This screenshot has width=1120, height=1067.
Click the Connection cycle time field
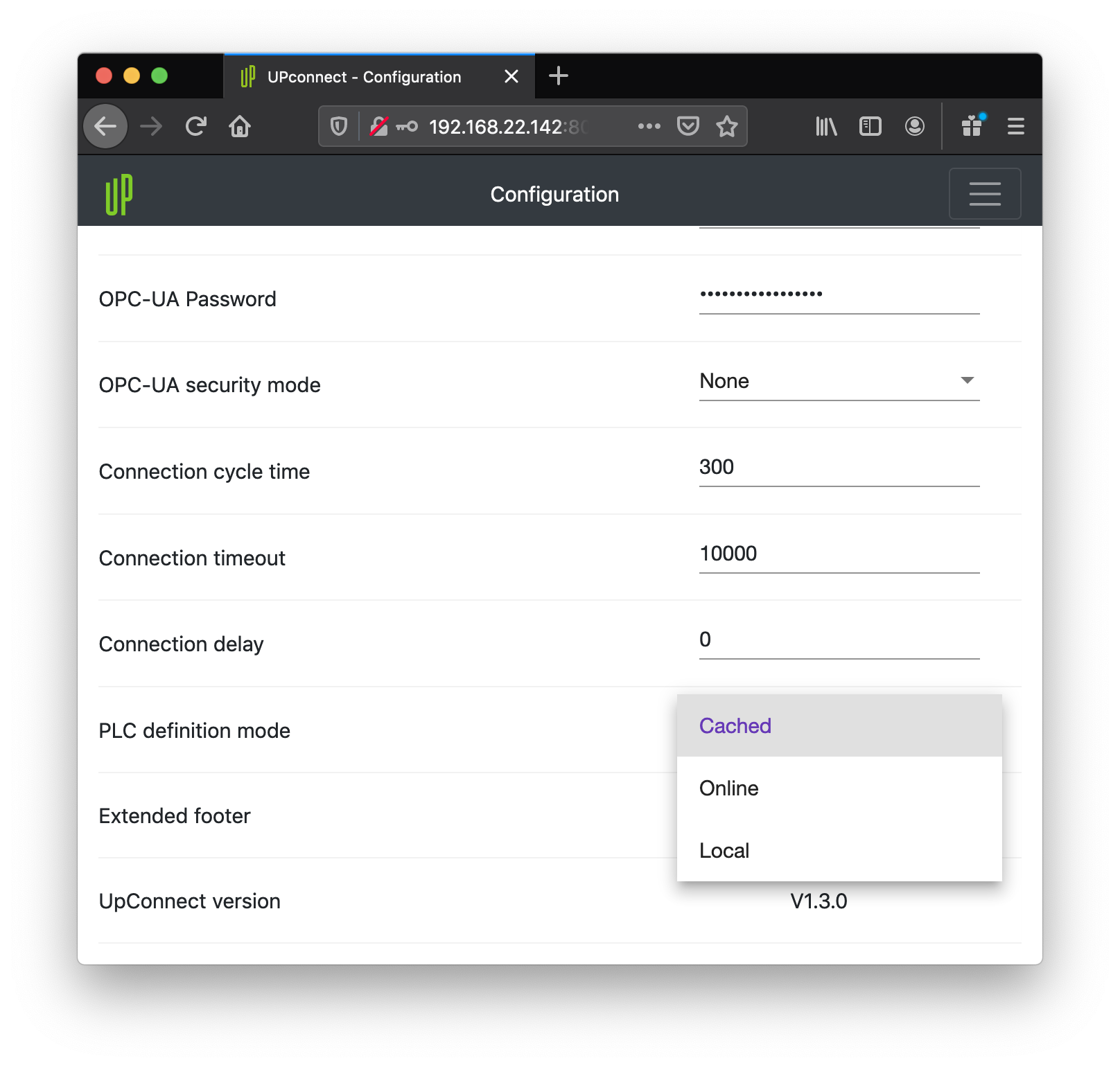(839, 468)
